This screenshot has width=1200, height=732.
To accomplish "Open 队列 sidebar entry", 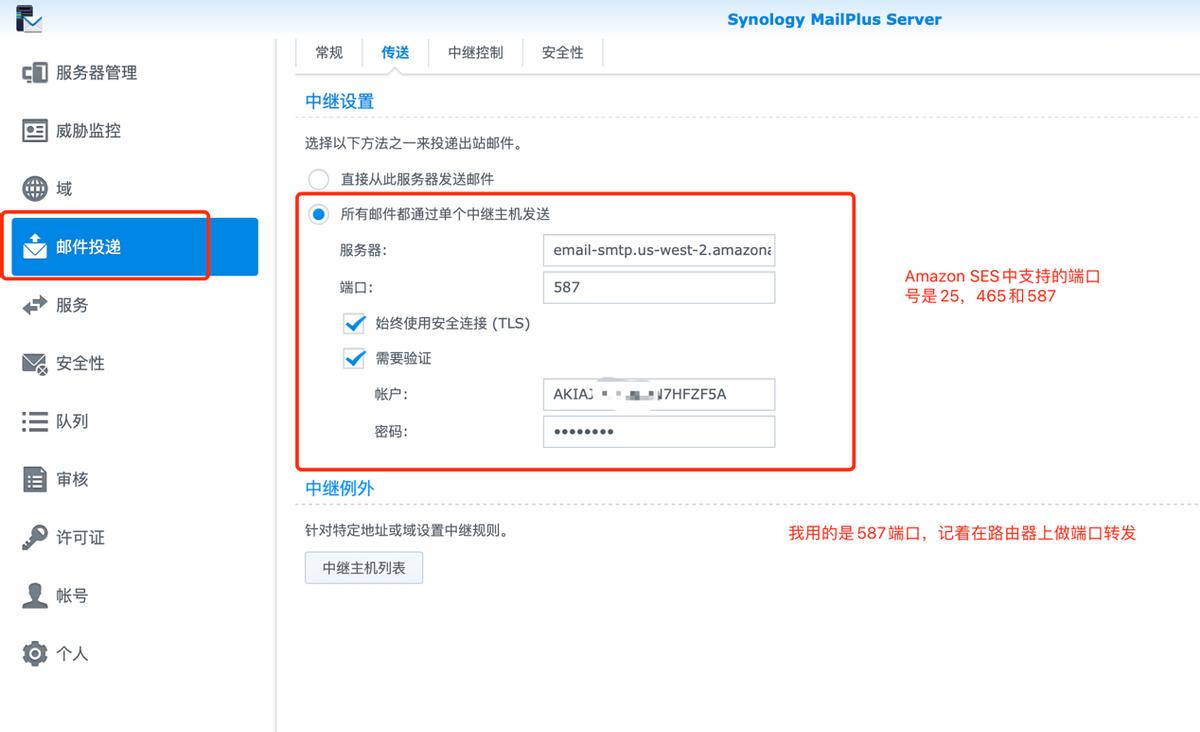I will (135, 421).
